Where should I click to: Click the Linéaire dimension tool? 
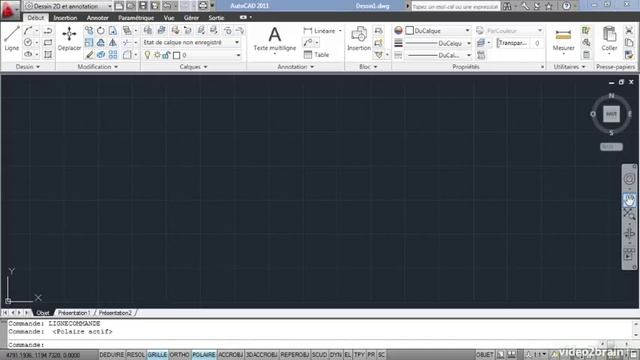[x=320, y=31]
